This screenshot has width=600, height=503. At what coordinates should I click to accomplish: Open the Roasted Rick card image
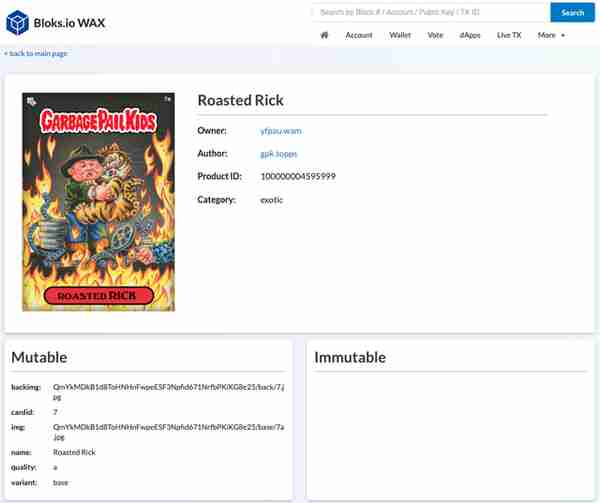[x=98, y=202]
